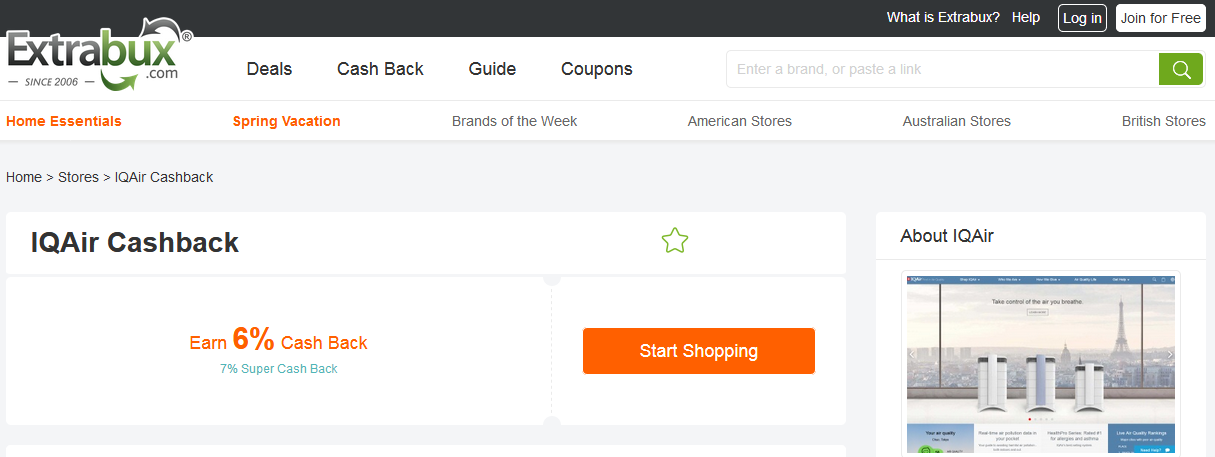The image size is (1215, 457).
Task: Select the Home Essentials category
Action: [x=64, y=121]
